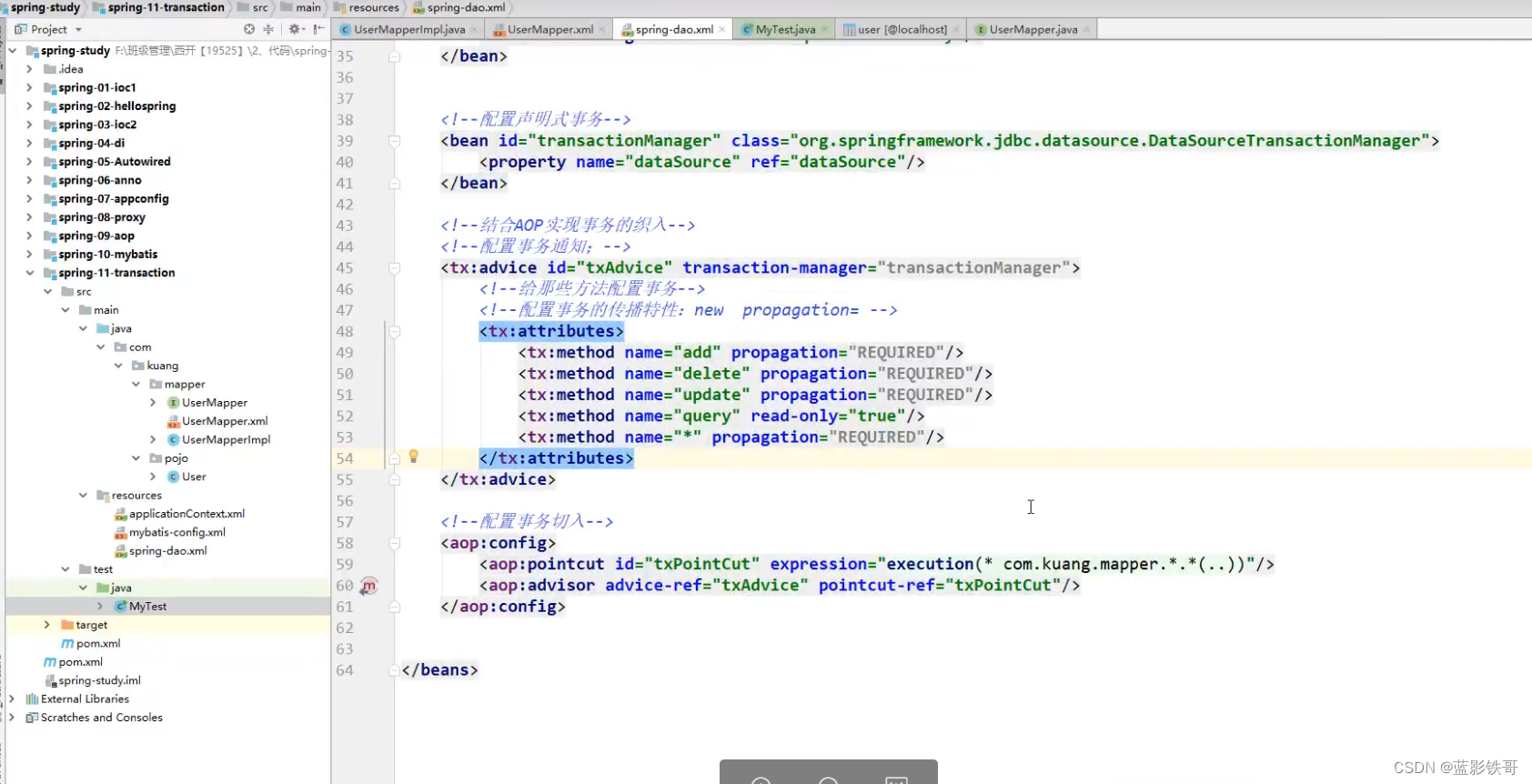This screenshot has width=1532, height=784.
Task: Select spring-dao.xml in project tree
Action: [x=167, y=551]
